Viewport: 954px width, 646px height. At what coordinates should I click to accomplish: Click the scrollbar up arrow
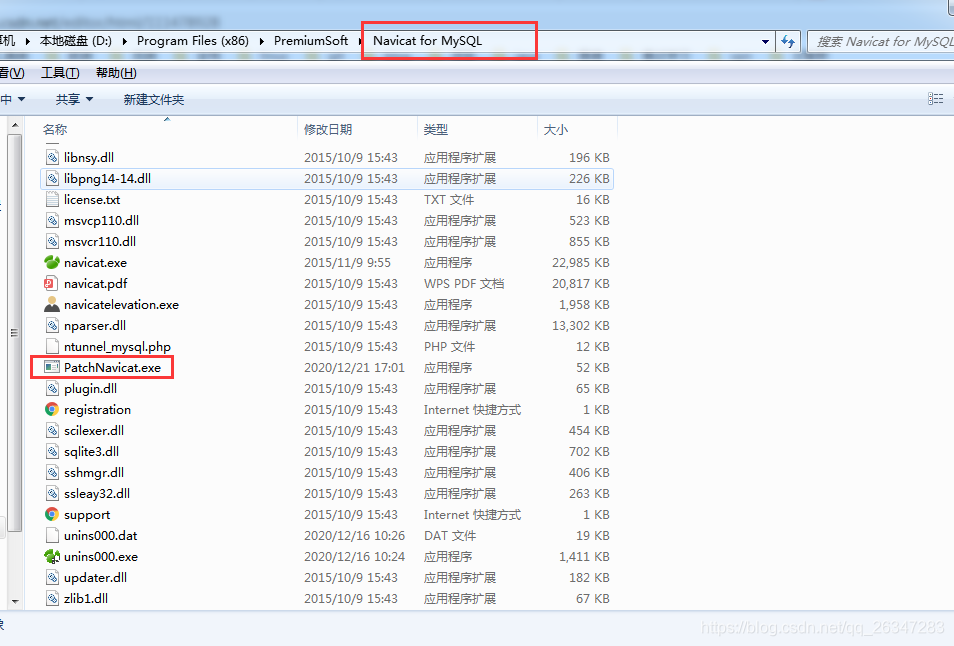click(15, 125)
